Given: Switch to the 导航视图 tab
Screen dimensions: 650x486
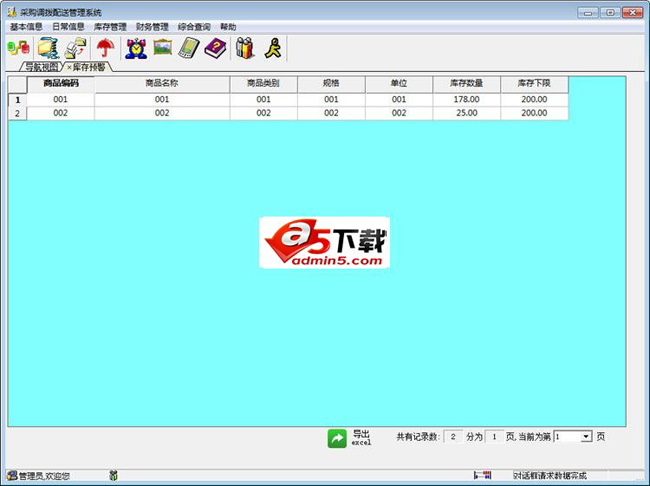Looking at the screenshot, I should (41, 67).
